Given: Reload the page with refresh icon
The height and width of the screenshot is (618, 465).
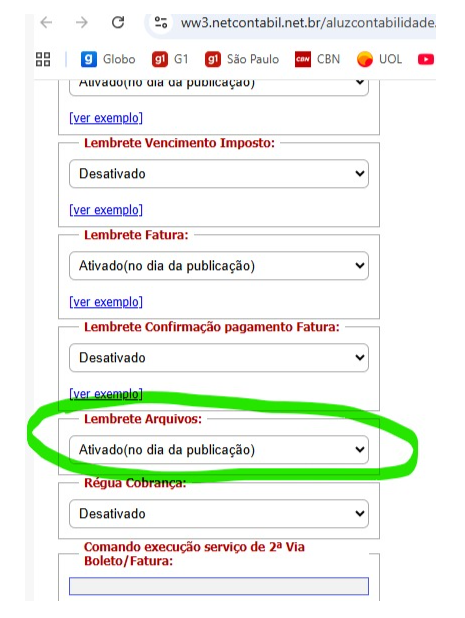Looking at the screenshot, I should pos(118,22).
